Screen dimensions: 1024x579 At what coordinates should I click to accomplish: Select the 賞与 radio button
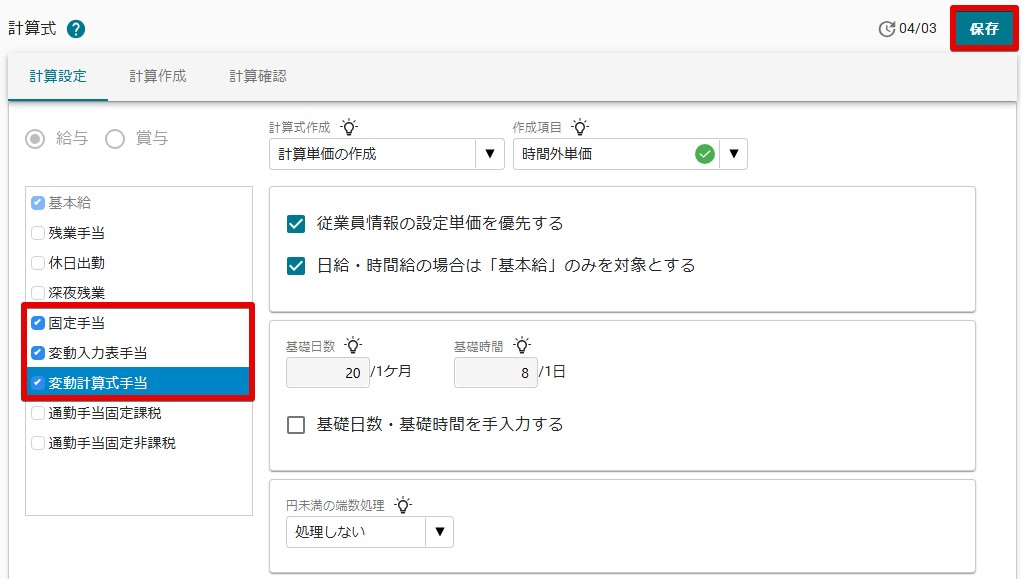click(115, 138)
